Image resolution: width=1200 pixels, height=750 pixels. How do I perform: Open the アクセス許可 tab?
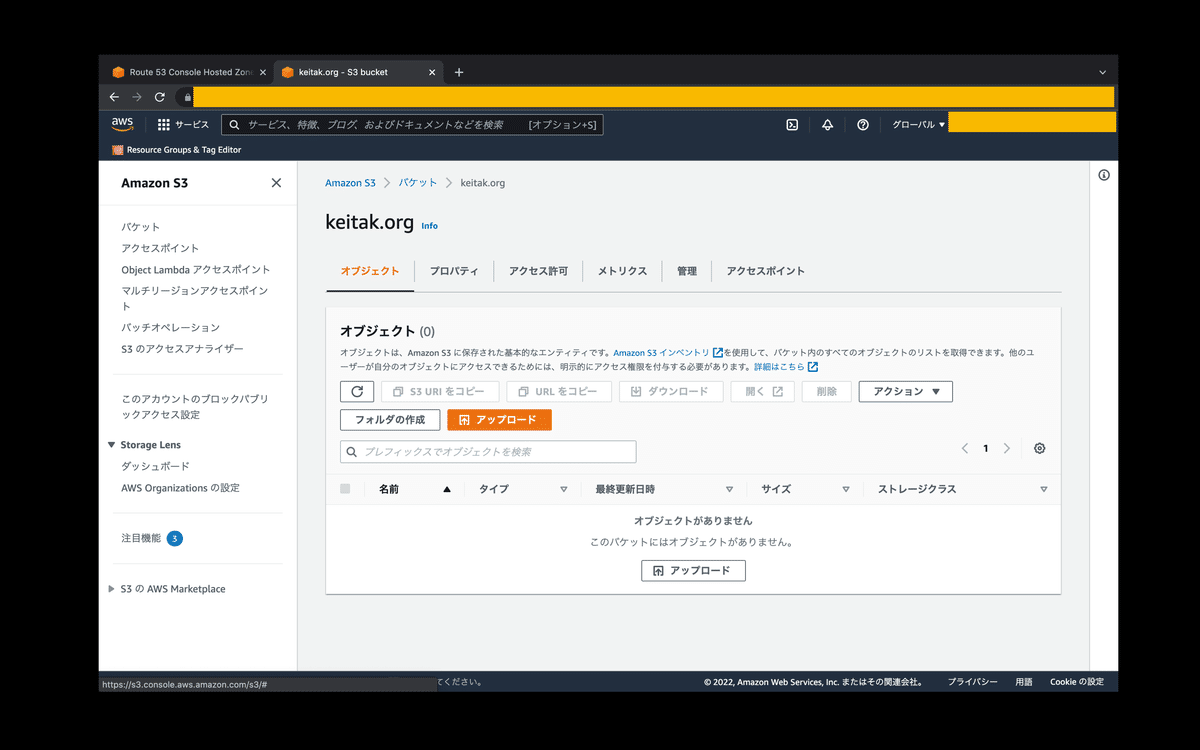538,271
